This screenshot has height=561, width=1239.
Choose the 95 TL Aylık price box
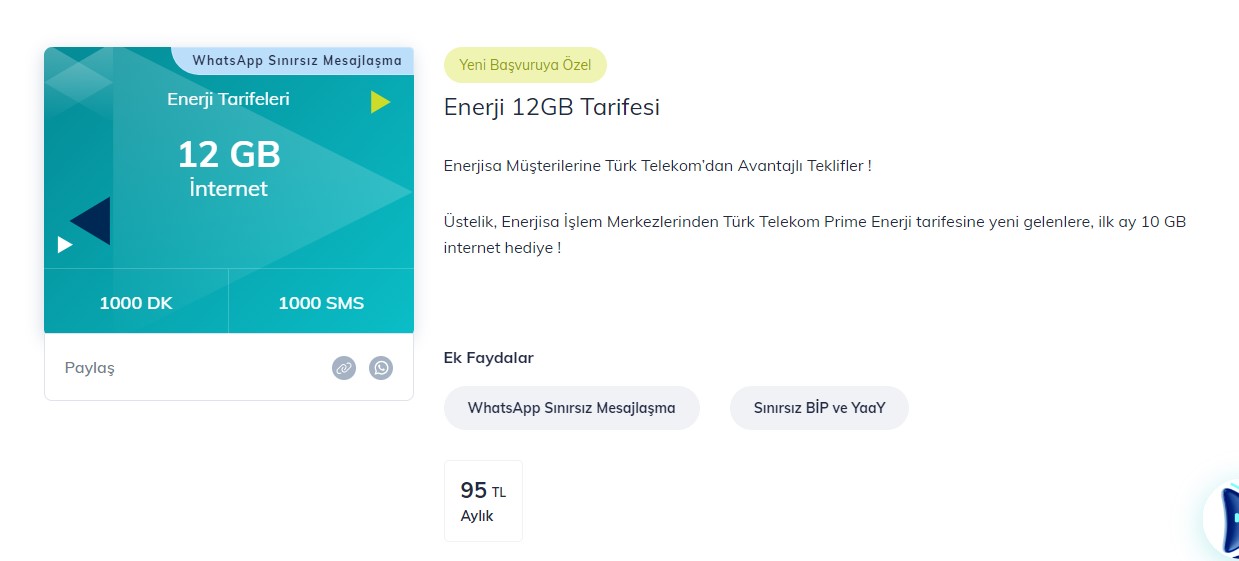[483, 501]
